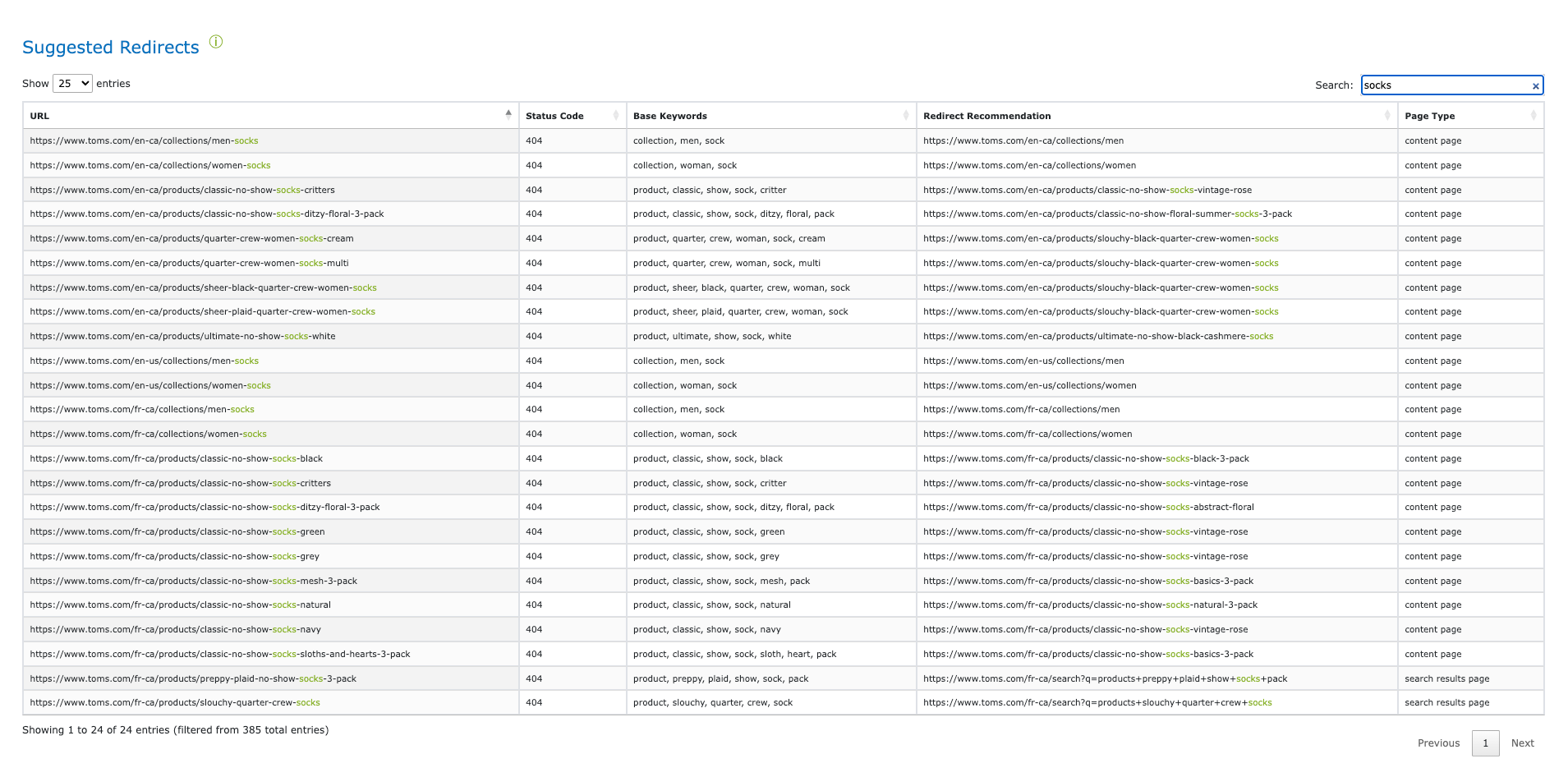
Task: Click redirect https://www.toms.com/fr-ca/collections/women
Action: click(1028, 434)
